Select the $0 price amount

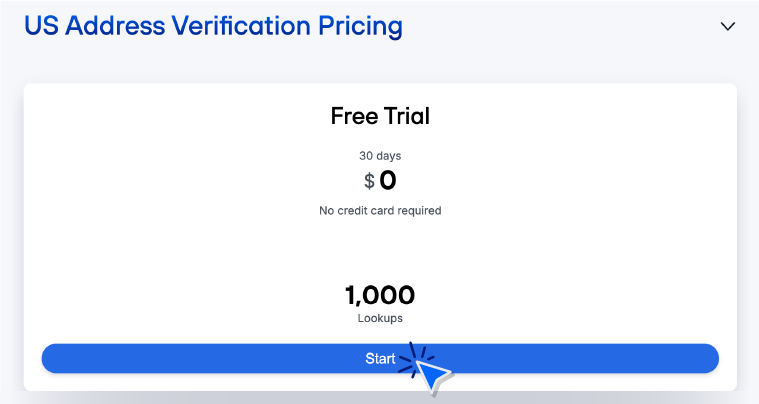[x=380, y=181]
